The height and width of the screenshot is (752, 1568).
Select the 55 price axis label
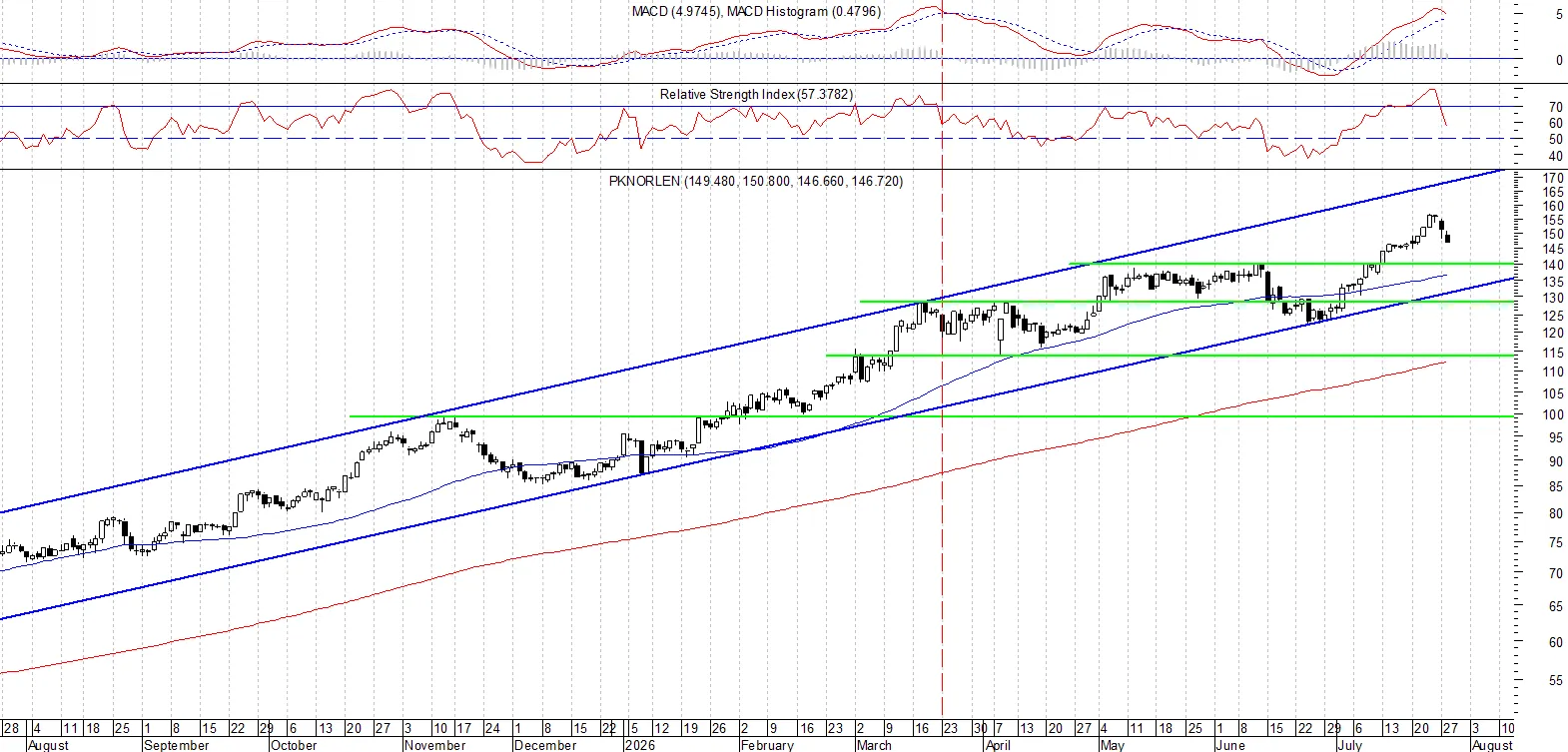[x=1556, y=681]
